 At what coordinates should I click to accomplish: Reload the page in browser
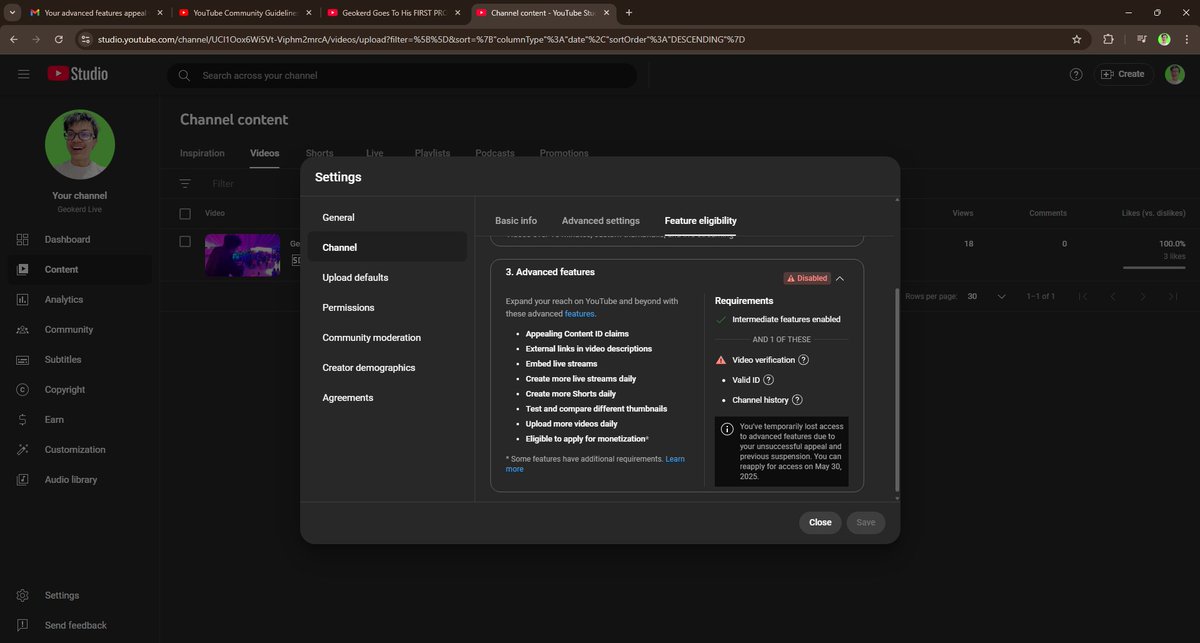[x=59, y=39]
